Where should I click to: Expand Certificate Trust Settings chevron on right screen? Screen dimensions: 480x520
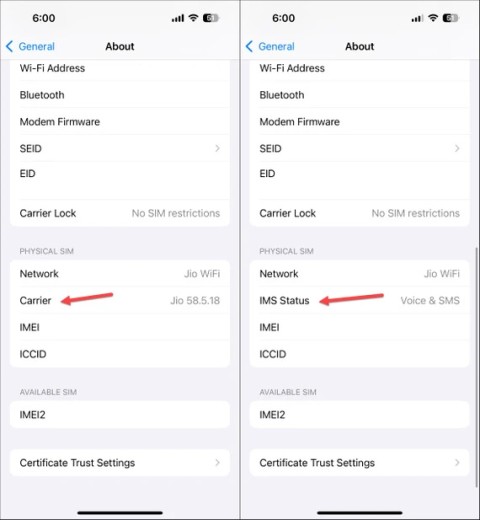457,463
